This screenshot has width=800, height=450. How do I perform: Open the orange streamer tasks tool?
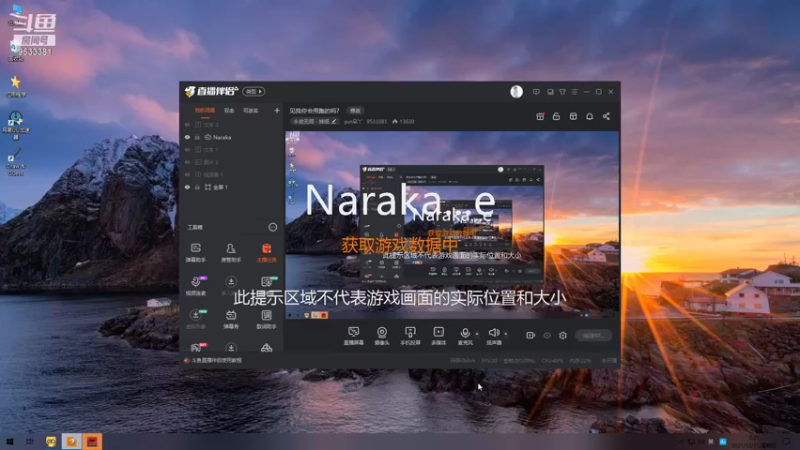(266, 252)
